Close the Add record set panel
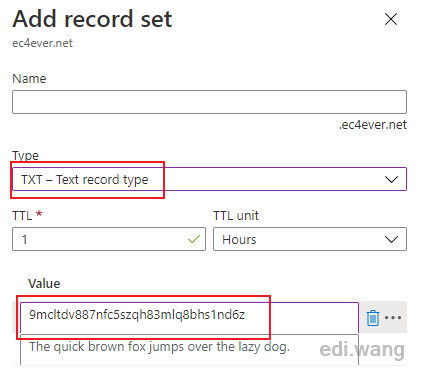 [391, 19]
